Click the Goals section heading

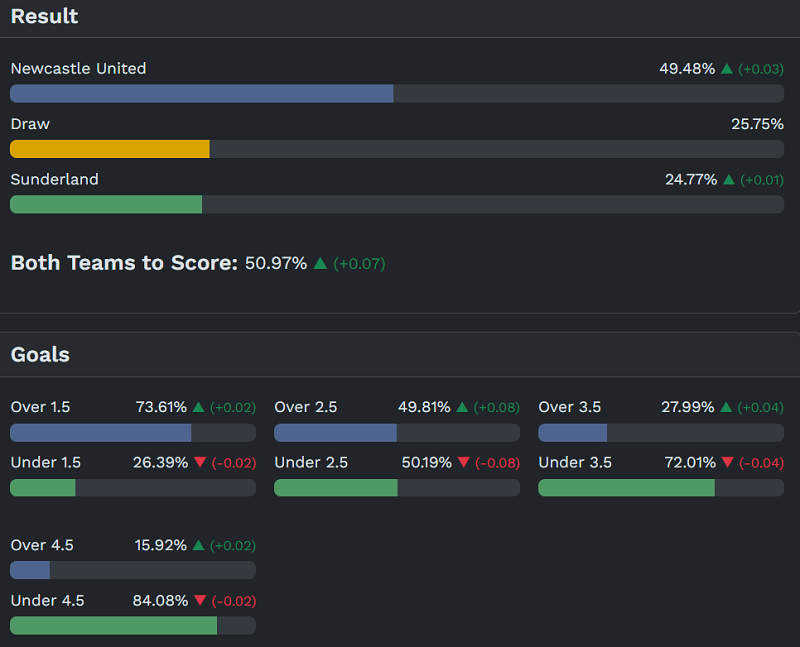point(40,355)
